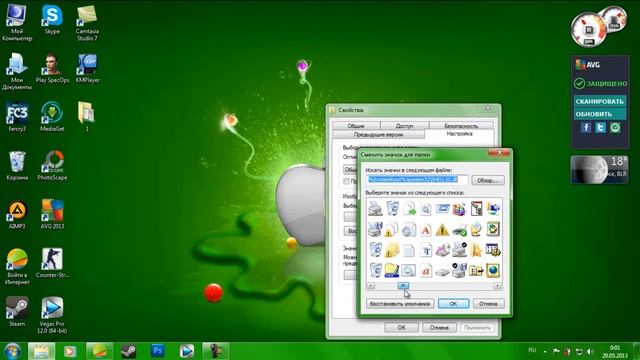640x360 pixels.
Task: Select the PhotoScape desktop icon
Action: coord(52,166)
